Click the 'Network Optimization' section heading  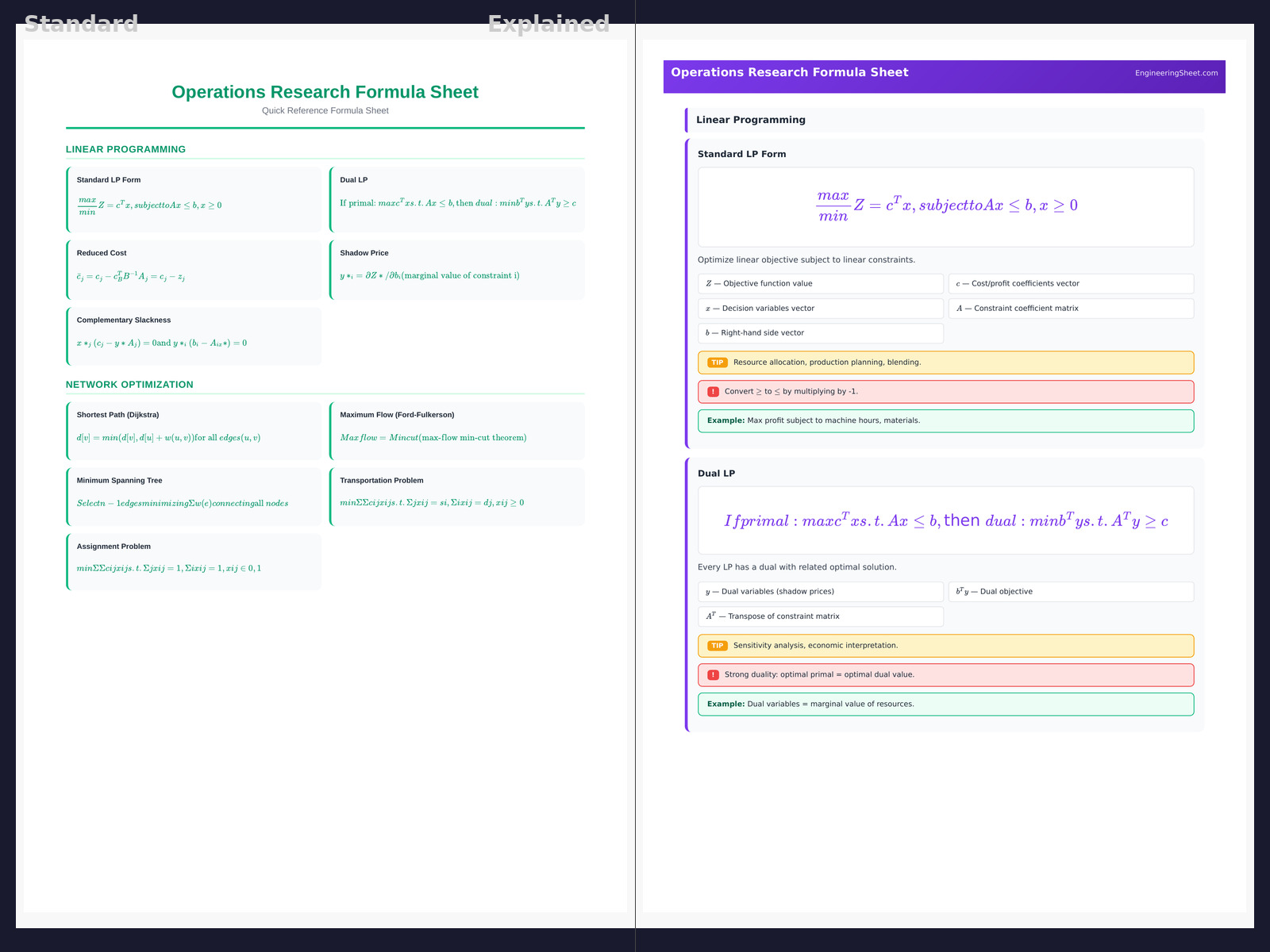129,385
